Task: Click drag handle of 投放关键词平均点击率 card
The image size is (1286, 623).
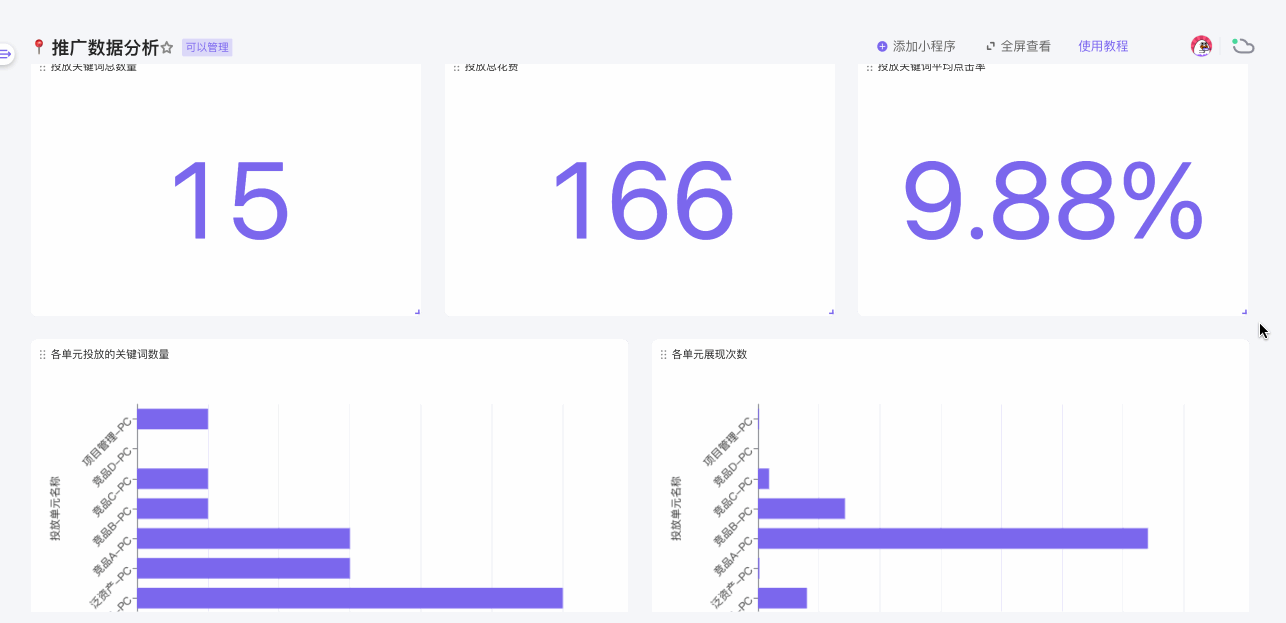Action: click(869, 68)
